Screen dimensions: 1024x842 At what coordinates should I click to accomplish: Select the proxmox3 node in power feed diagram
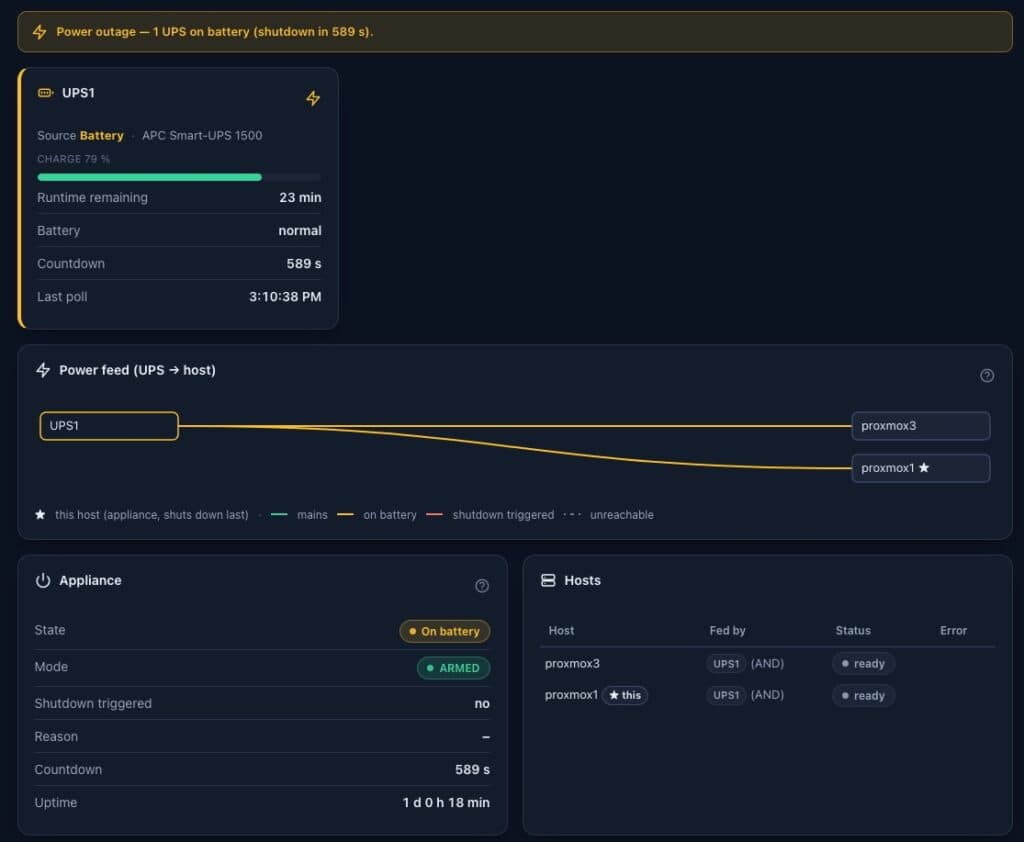pyautogui.click(x=921, y=426)
